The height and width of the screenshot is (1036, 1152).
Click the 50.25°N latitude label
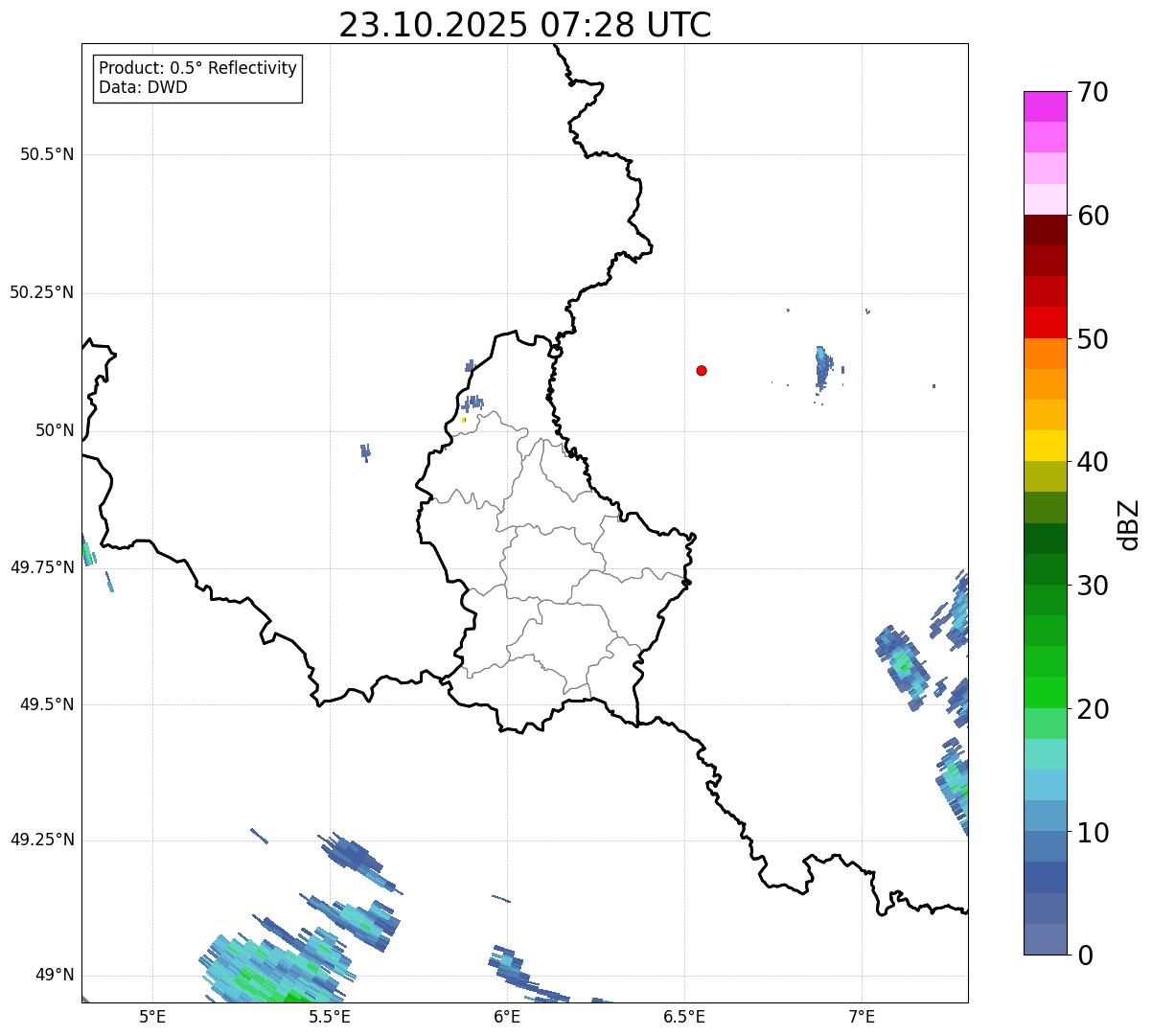[x=42, y=292]
